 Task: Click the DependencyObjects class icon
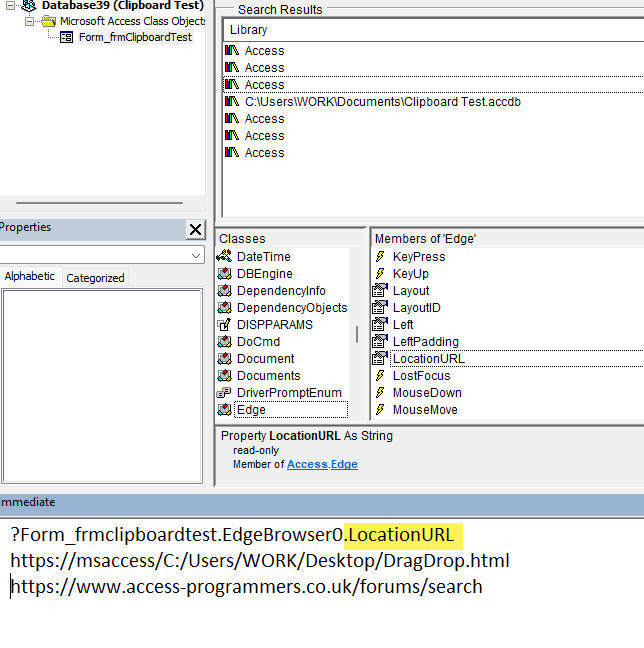224,307
